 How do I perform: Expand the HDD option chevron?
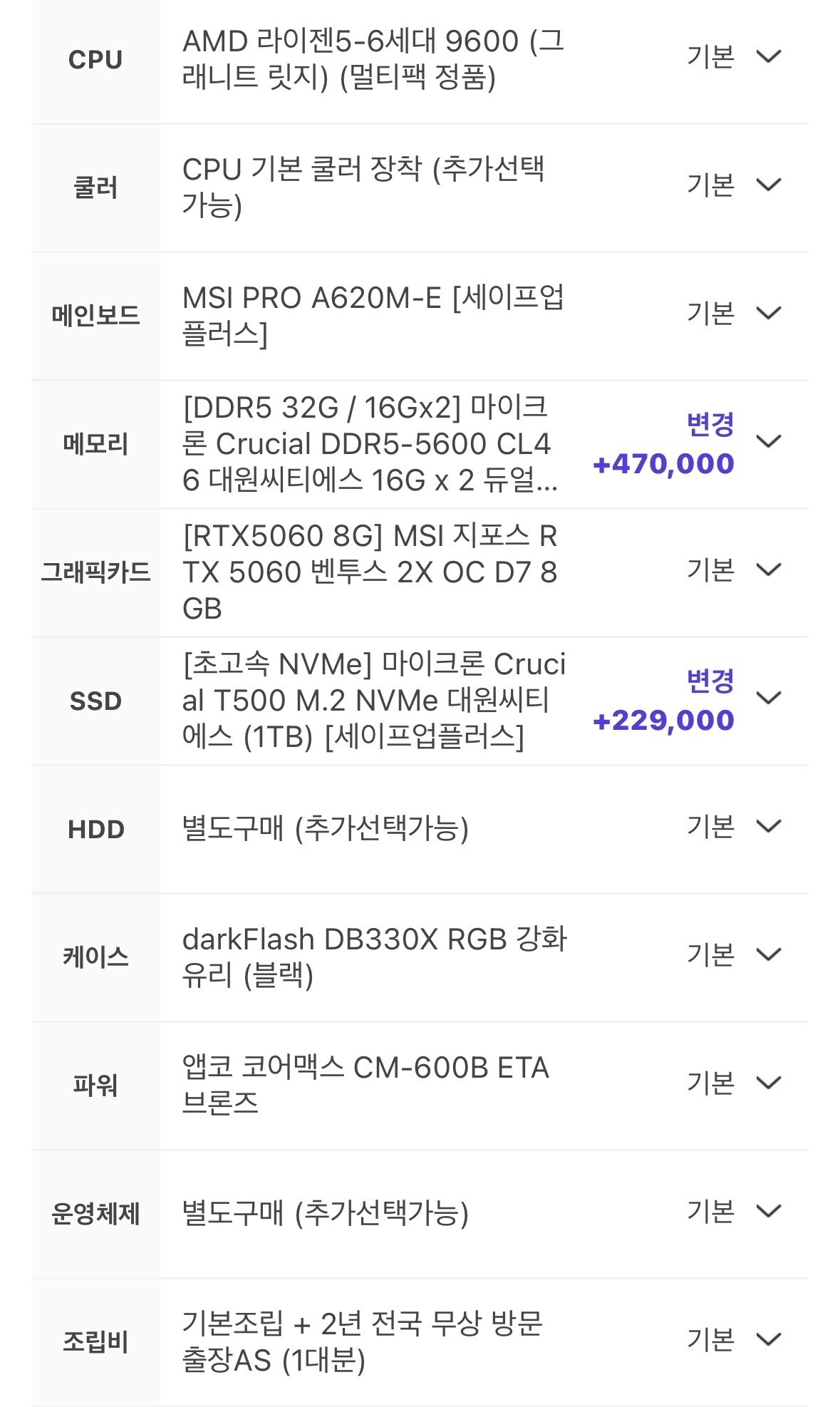768,826
